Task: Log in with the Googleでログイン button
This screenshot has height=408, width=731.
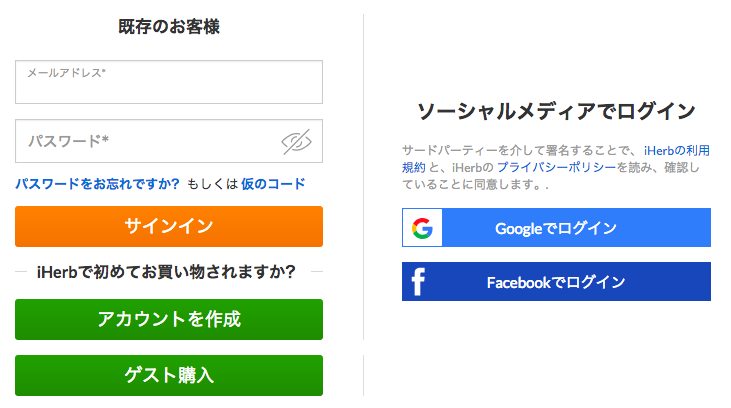Action: [556, 228]
